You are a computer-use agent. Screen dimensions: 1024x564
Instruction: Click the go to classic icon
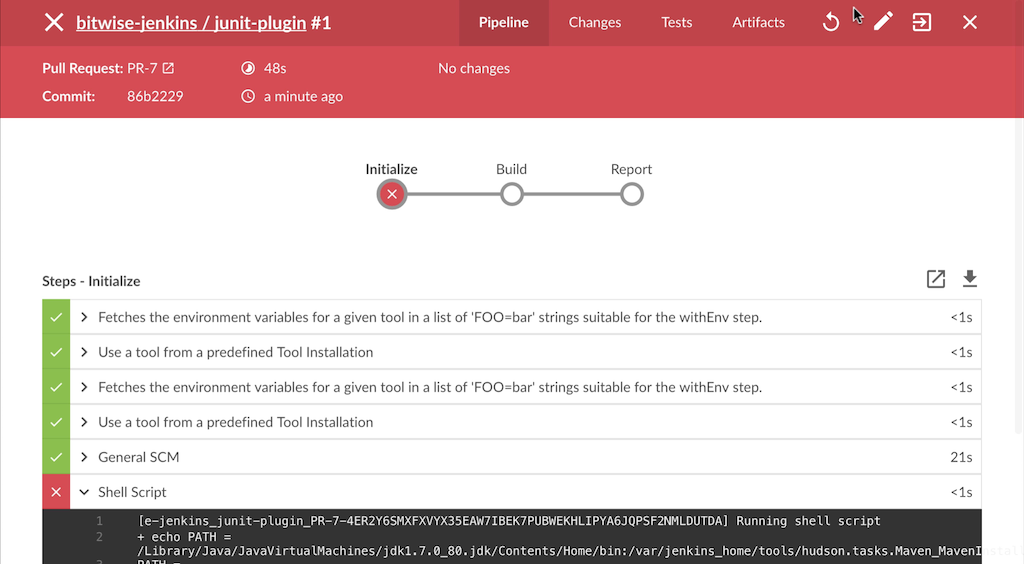coord(922,22)
